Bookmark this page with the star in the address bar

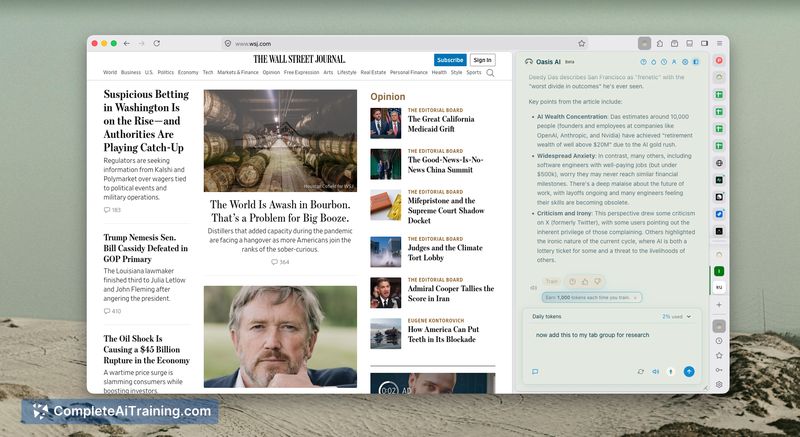click(x=581, y=44)
